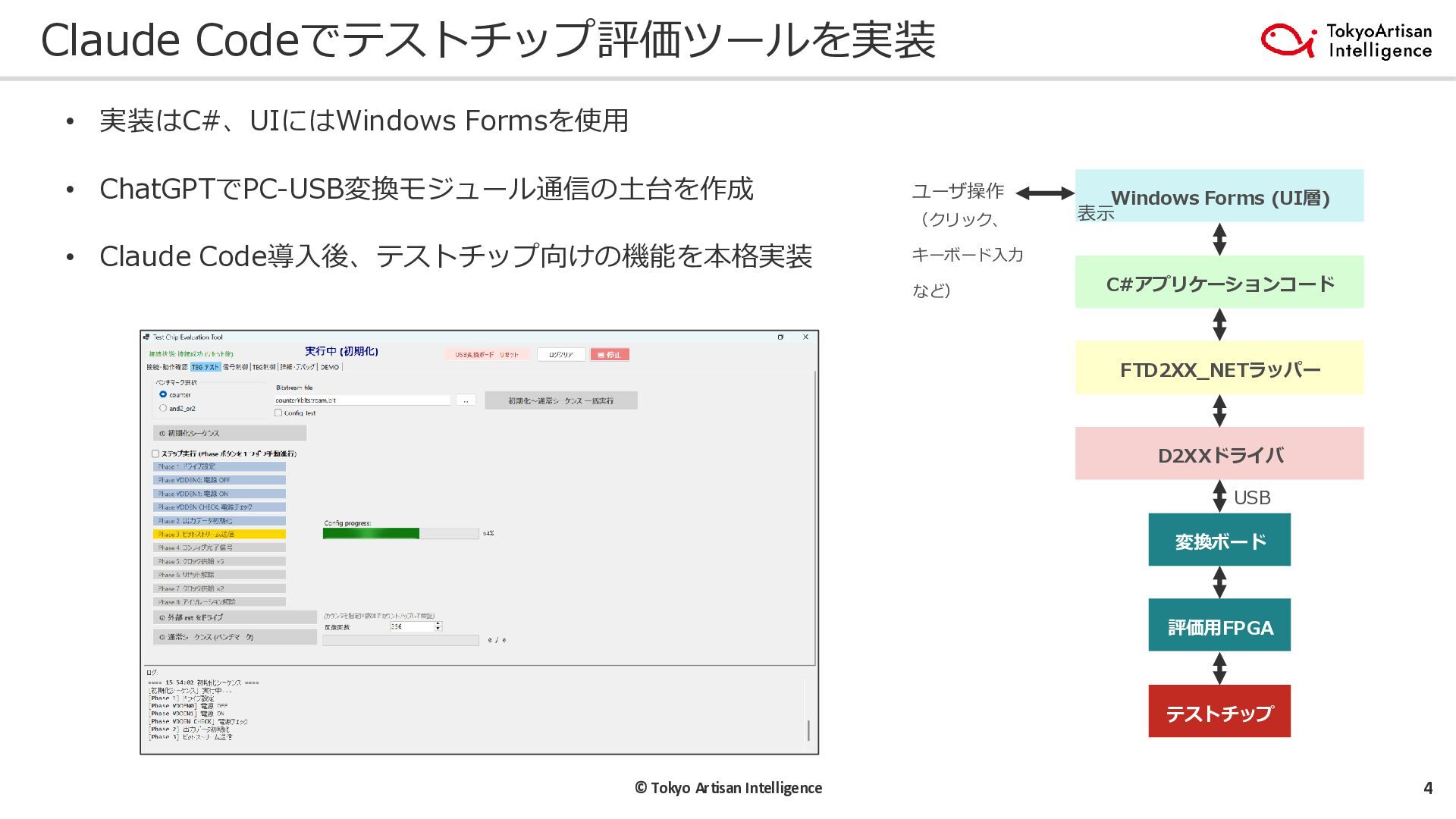Maximize the Test Chip Evaluation Tool window
The image size is (1456, 819).
[780, 337]
